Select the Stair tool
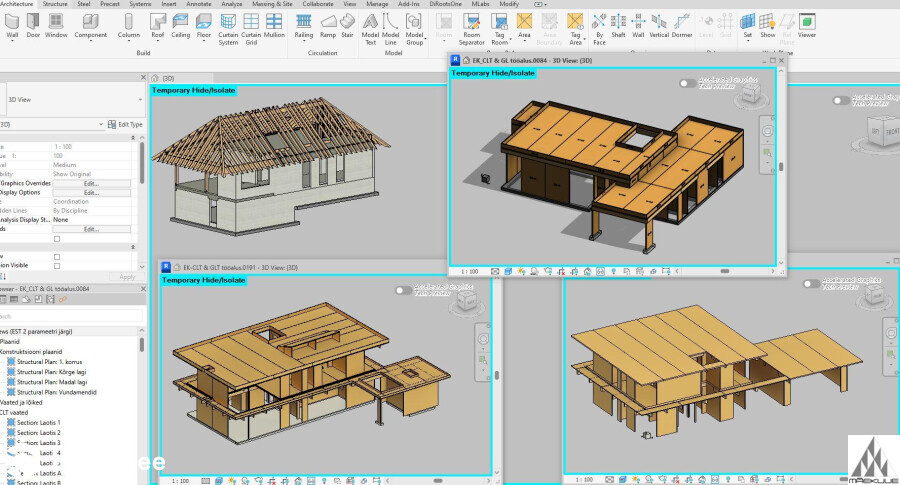This screenshot has height=485, width=900. [348, 23]
